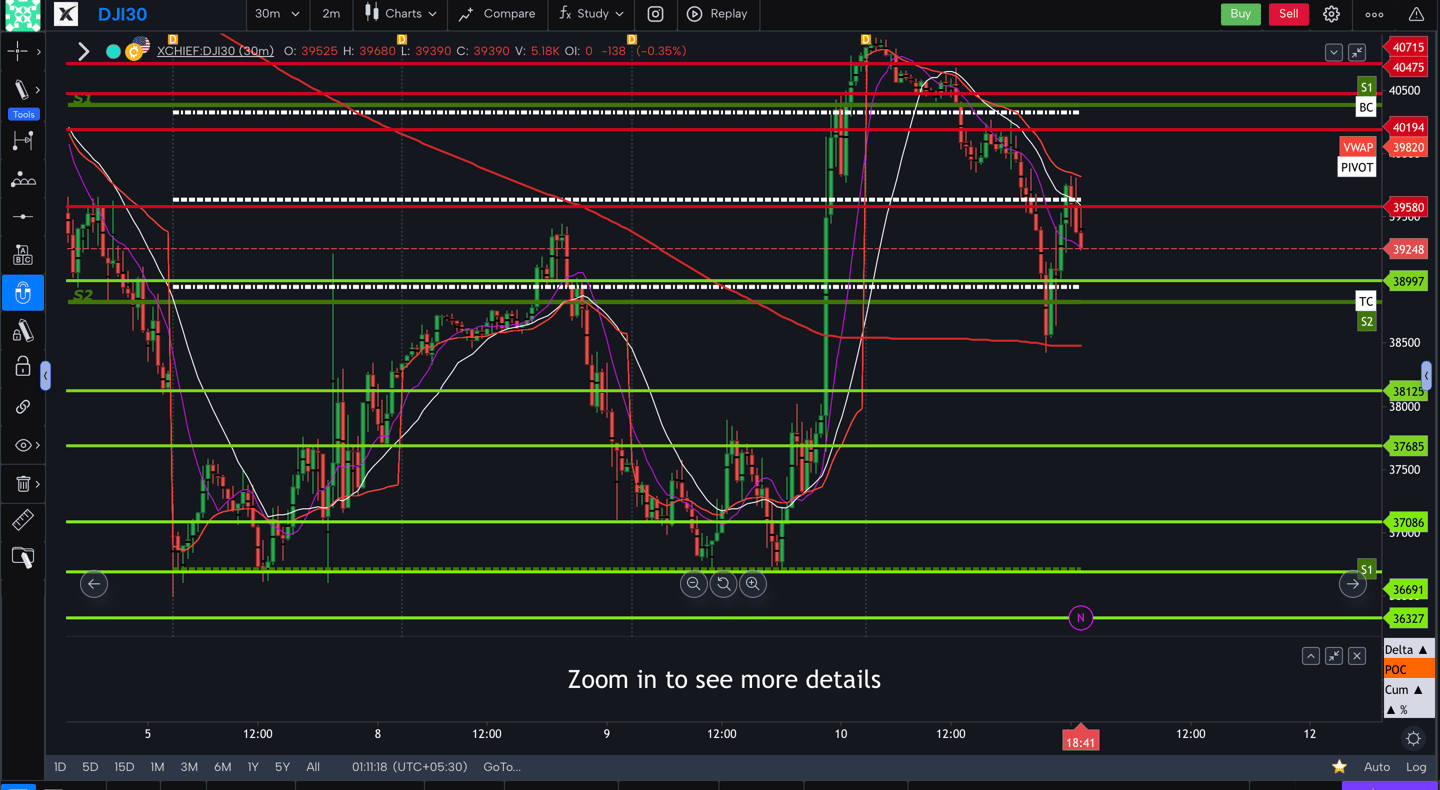Click the yellow star favorite icon

1339,767
